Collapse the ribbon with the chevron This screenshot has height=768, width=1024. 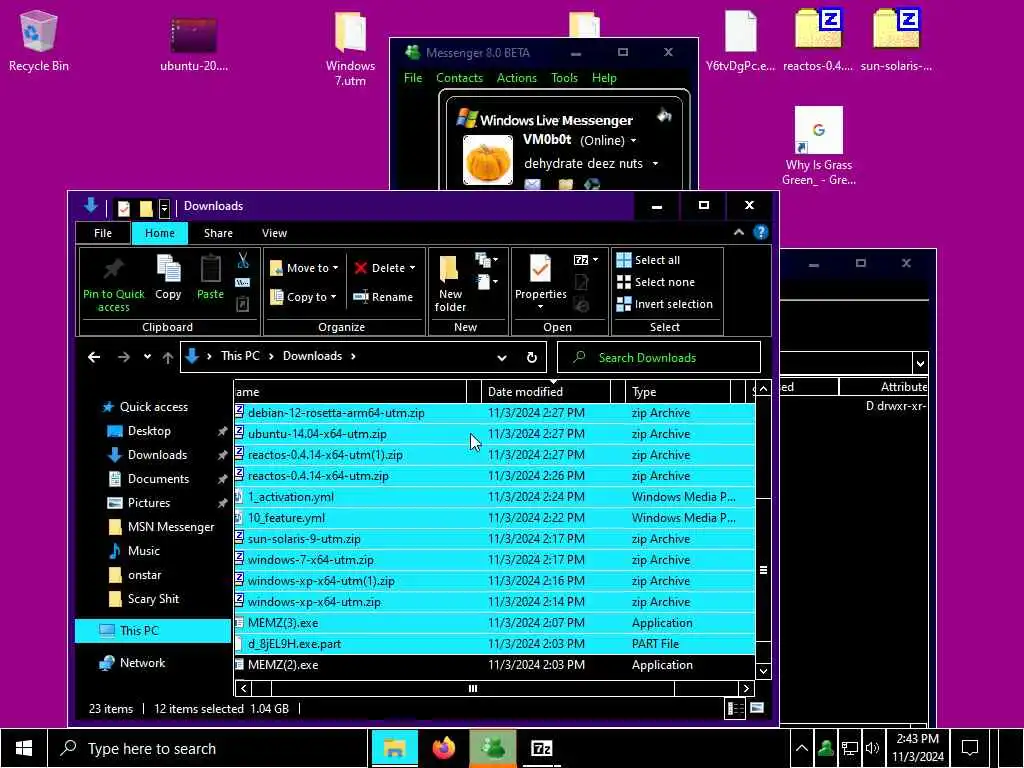[x=739, y=232]
